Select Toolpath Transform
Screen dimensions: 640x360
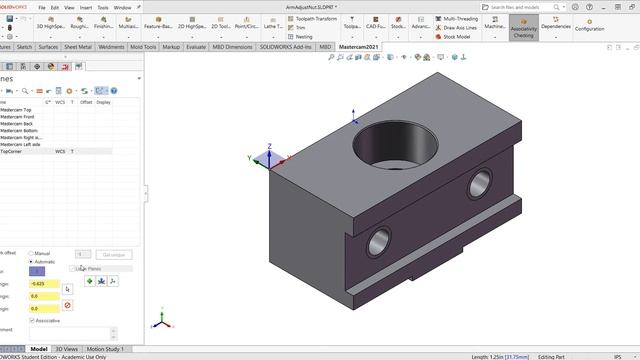(312, 19)
